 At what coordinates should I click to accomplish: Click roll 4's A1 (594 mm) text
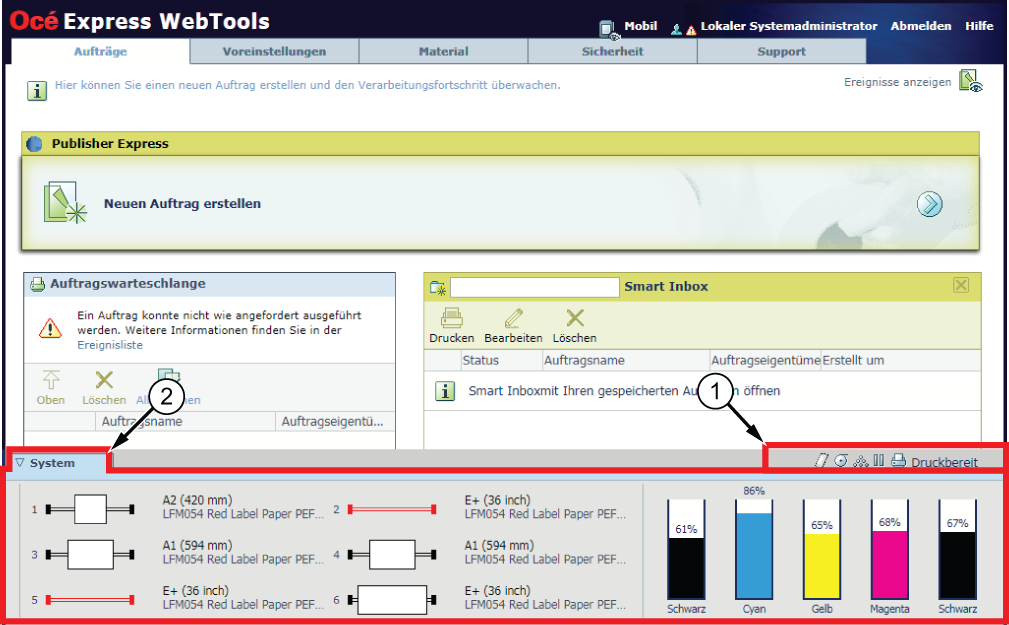tap(499, 545)
